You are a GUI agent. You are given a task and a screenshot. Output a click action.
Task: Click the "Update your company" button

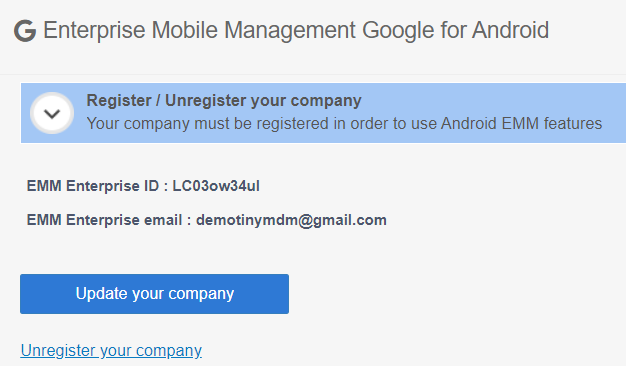coord(155,294)
